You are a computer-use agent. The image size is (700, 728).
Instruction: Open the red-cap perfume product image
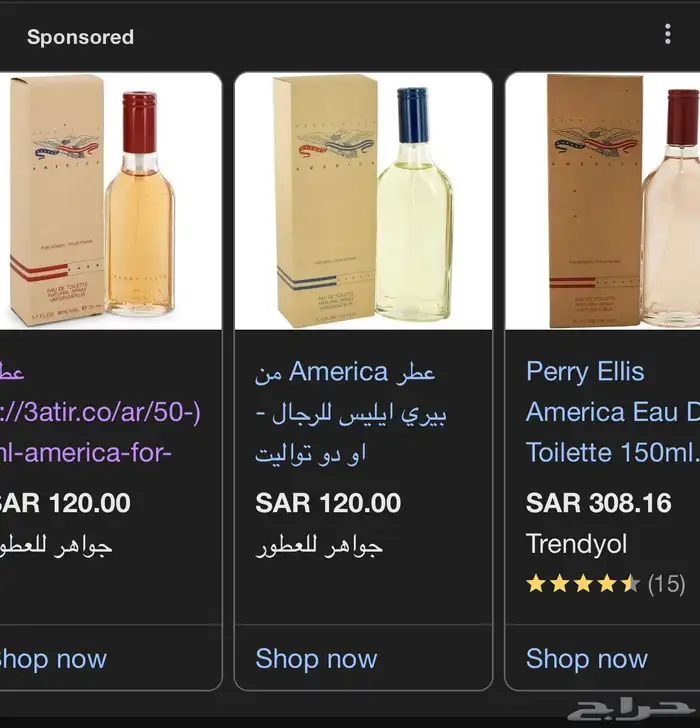(x=110, y=200)
